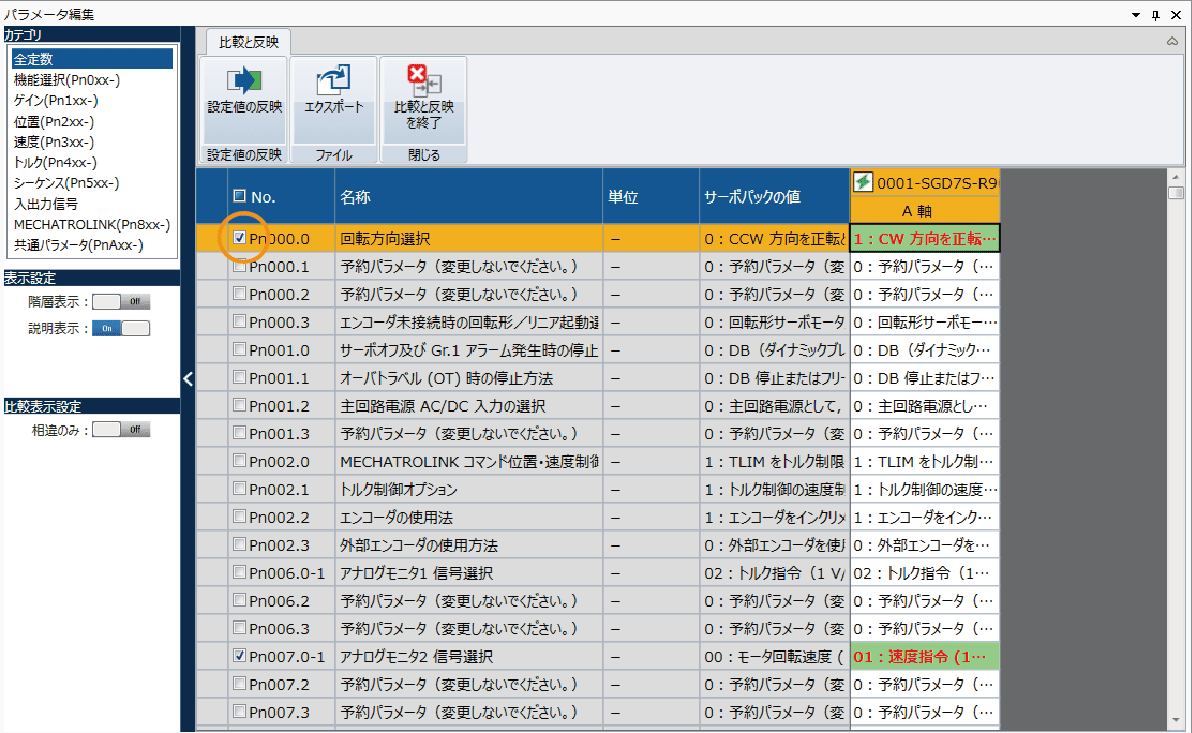Select ゲイン(Pn1xx-) category
This screenshot has height=733, width=1192.
coord(56,100)
